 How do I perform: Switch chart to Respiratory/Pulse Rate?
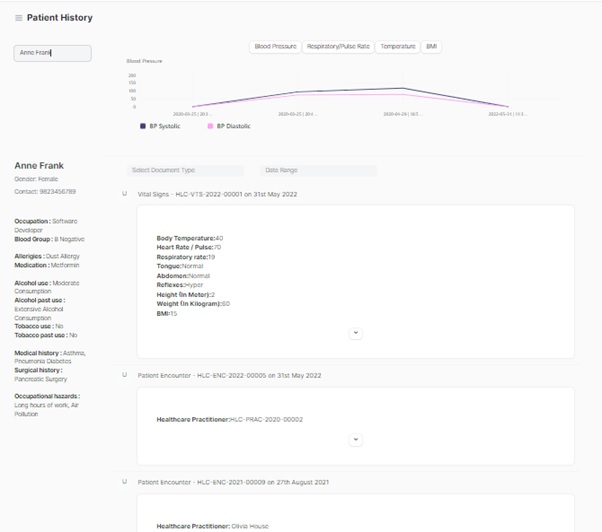click(338, 46)
